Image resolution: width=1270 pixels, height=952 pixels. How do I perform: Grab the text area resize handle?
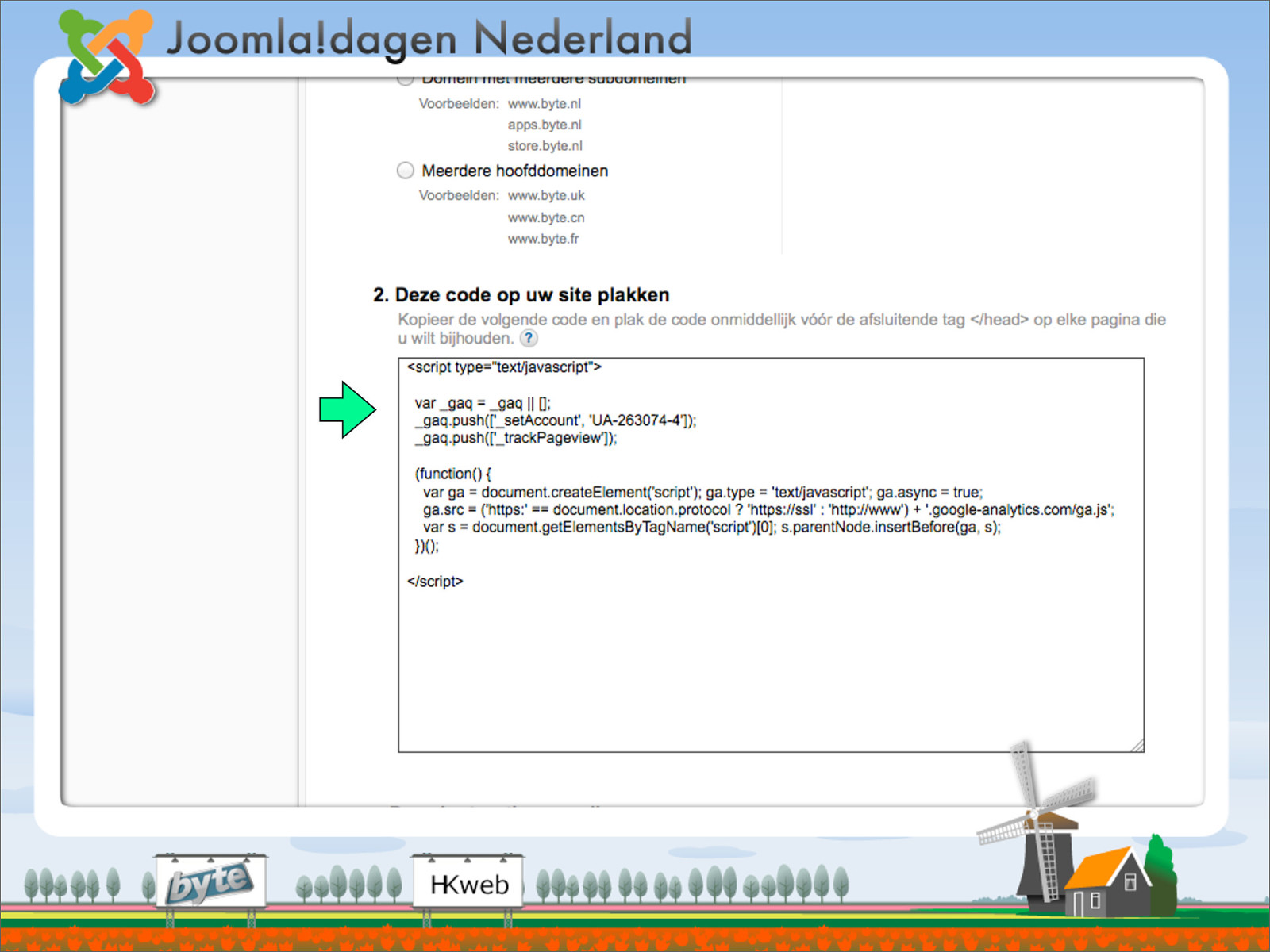click(x=1137, y=745)
